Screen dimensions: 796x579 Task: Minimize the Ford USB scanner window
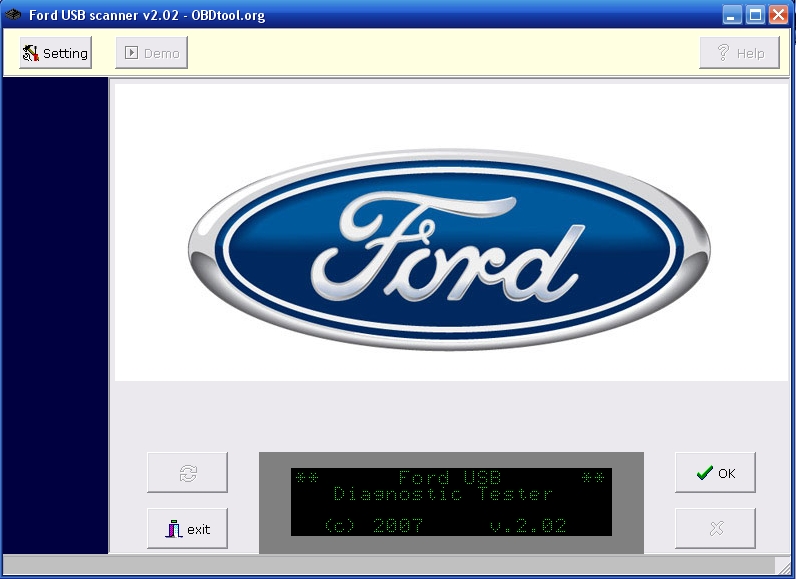pyautogui.click(x=731, y=15)
